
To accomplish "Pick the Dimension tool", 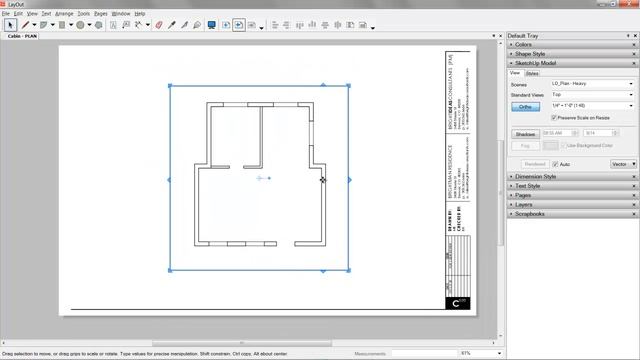I will (x=139, y=25).
